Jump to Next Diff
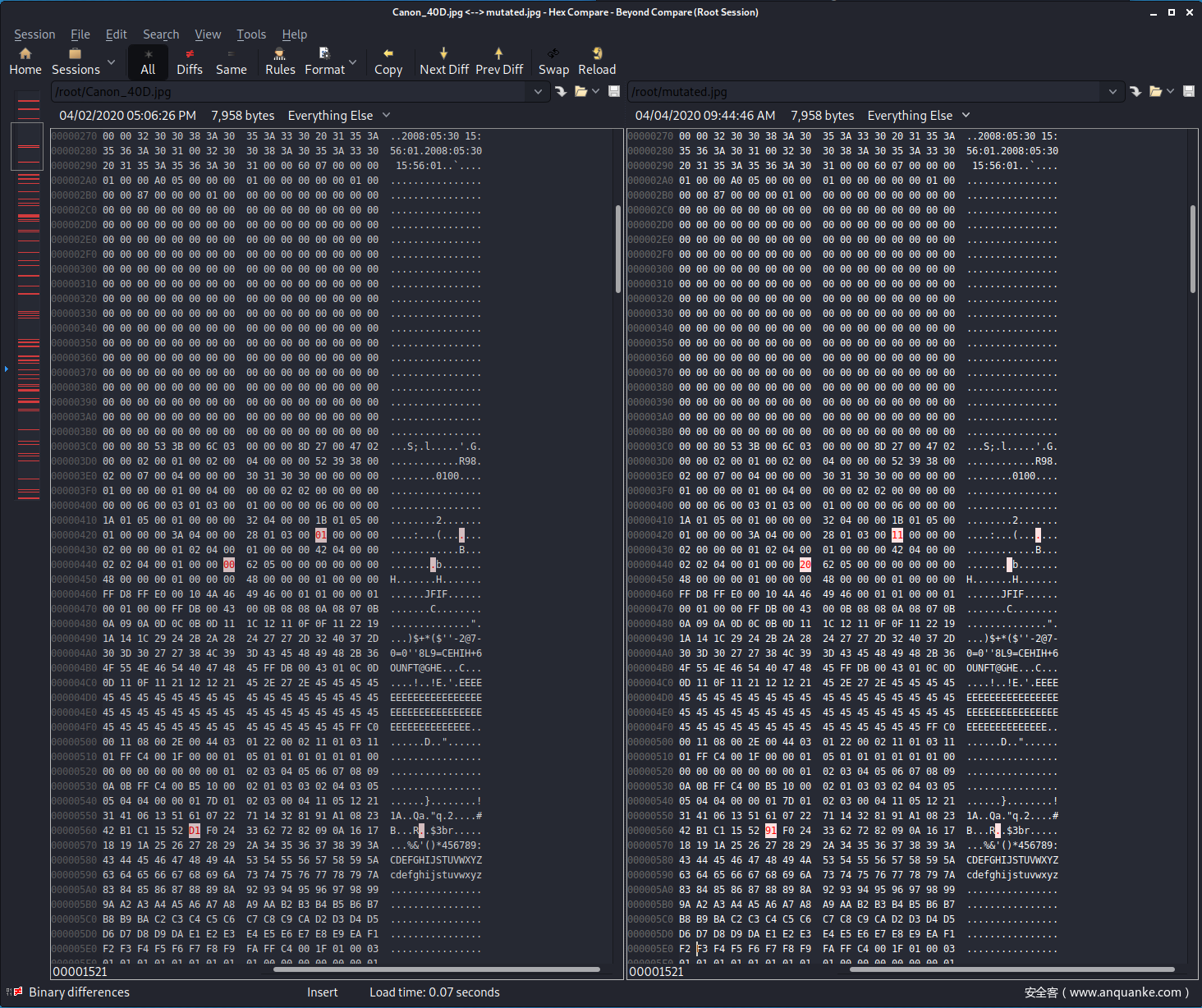The width and height of the screenshot is (1202, 1008). tap(443, 54)
